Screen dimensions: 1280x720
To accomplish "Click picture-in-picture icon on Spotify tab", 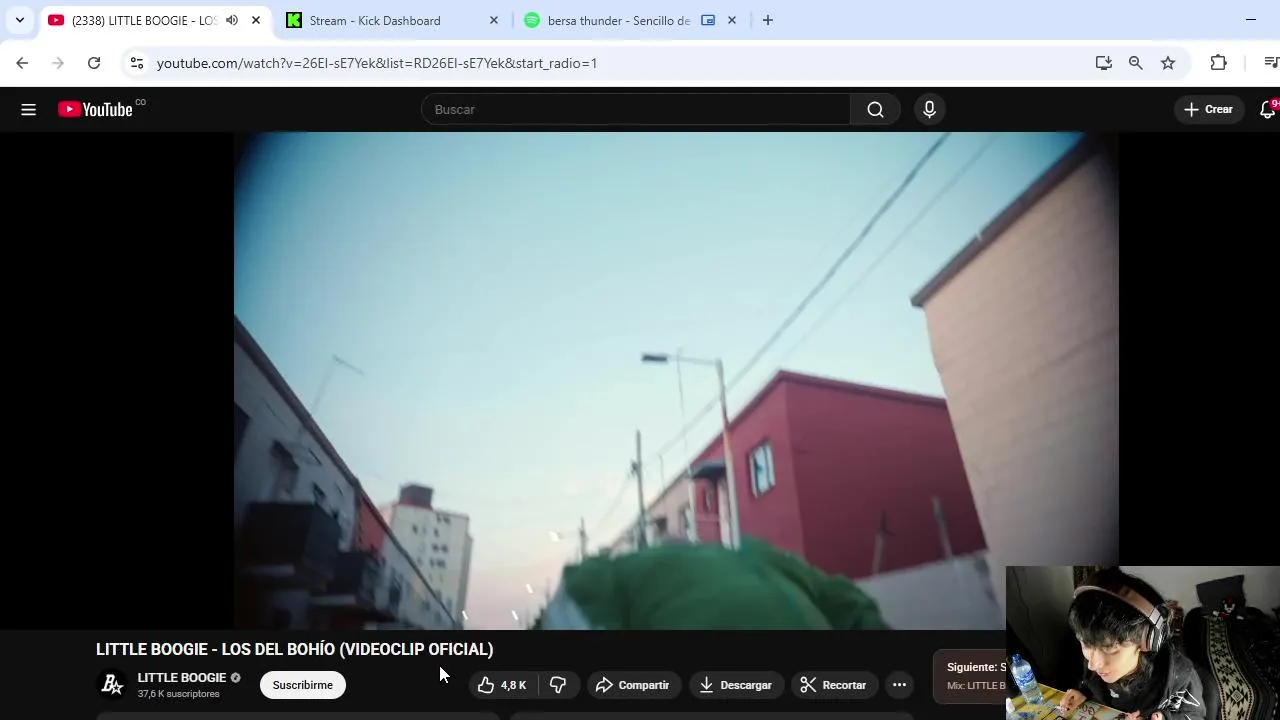I will click(x=708, y=20).
